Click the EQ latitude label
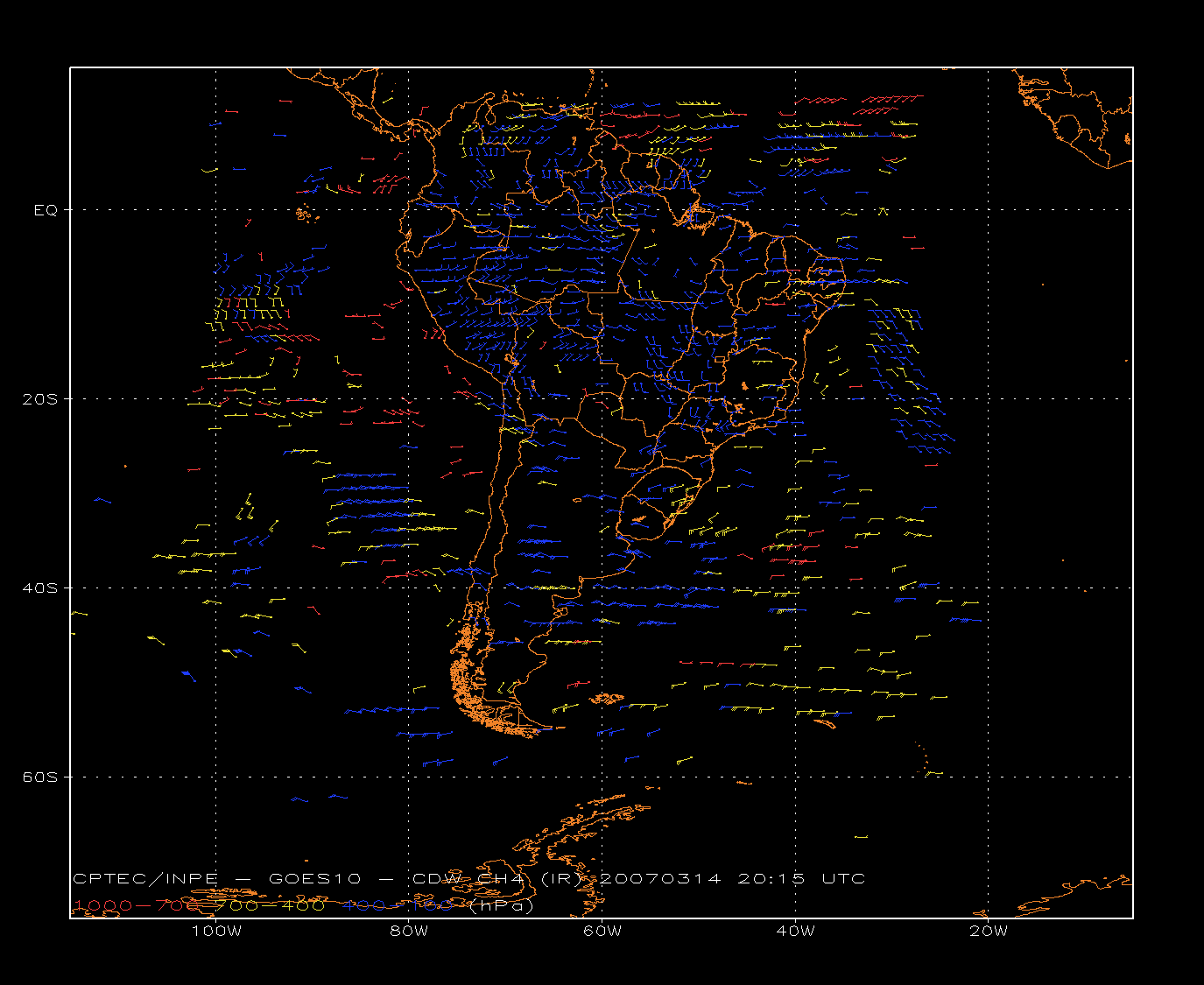Screen dimensions: 1204x985 tap(46, 210)
